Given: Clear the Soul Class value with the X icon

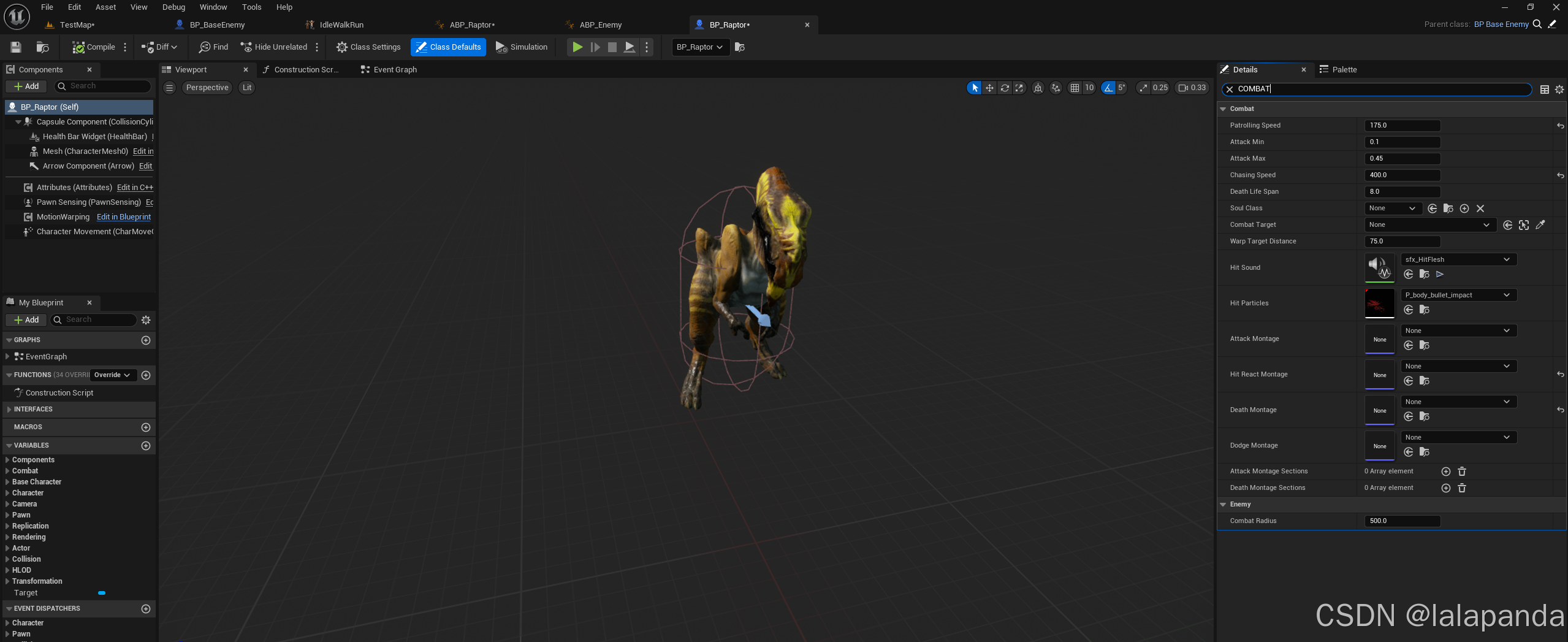Looking at the screenshot, I should click(1480, 208).
